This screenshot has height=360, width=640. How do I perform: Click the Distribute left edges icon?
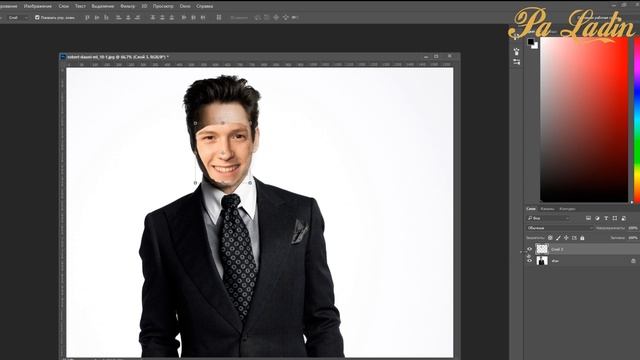tap(184, 18)
